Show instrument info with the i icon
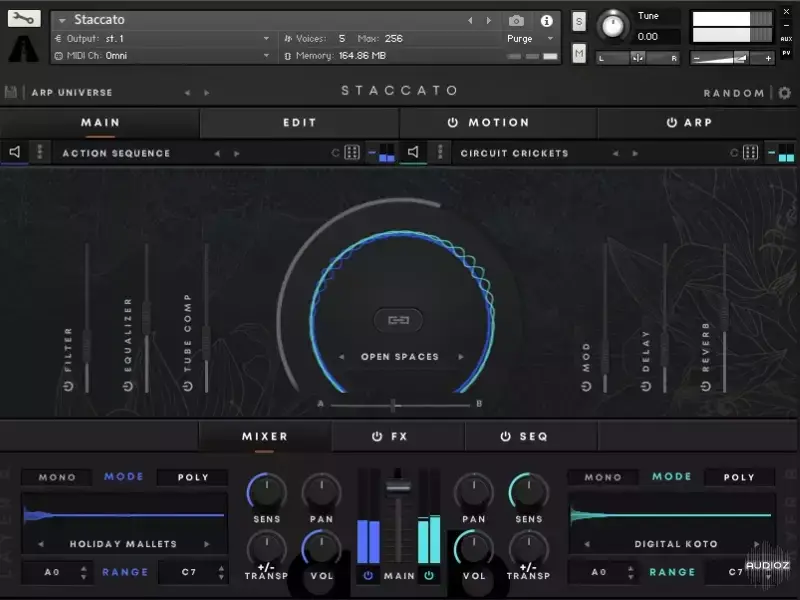 pos(546,21)
